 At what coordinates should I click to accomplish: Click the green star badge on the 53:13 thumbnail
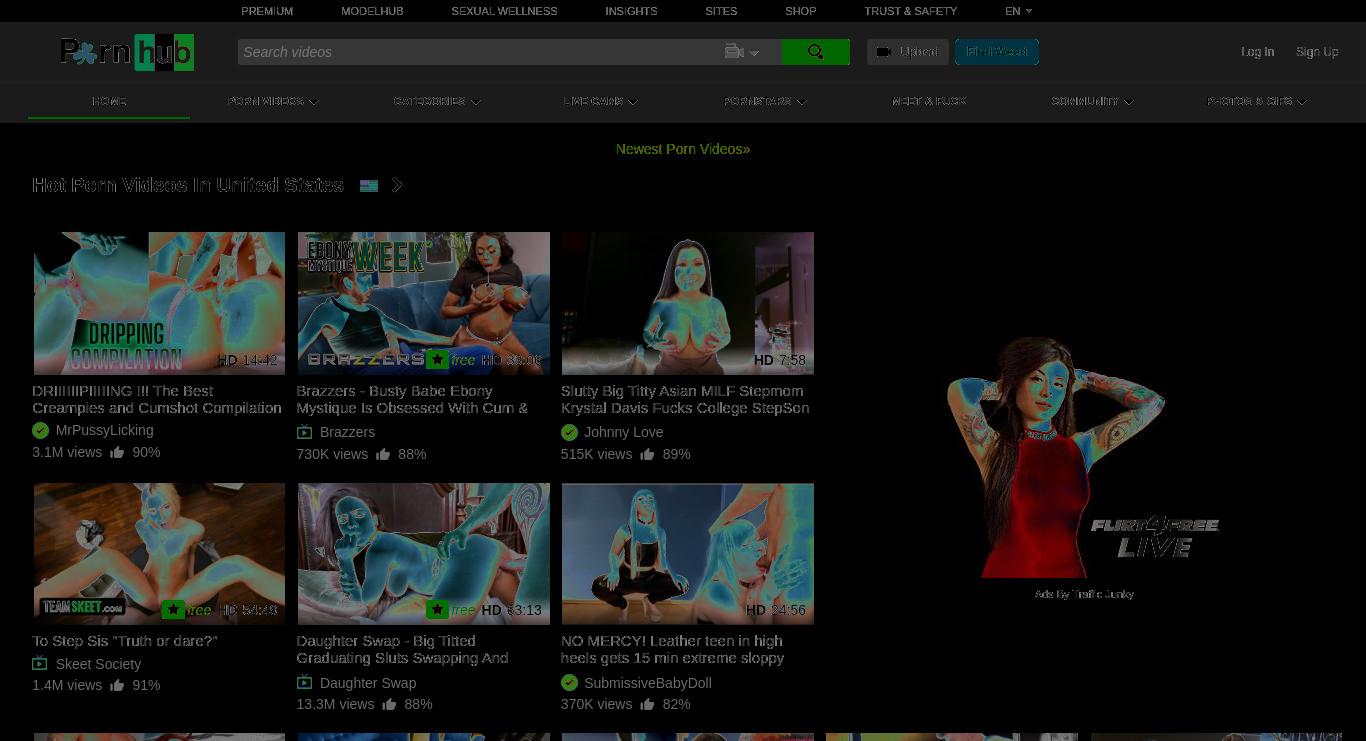click(x=437, y=610)
